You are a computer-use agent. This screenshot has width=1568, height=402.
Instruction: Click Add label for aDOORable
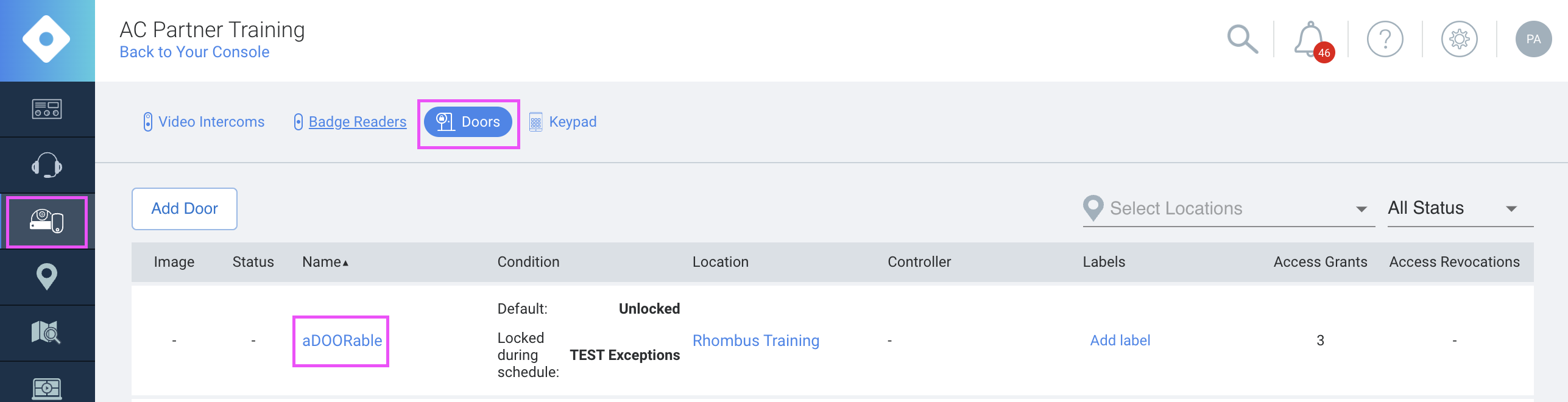click(1120, 340)
